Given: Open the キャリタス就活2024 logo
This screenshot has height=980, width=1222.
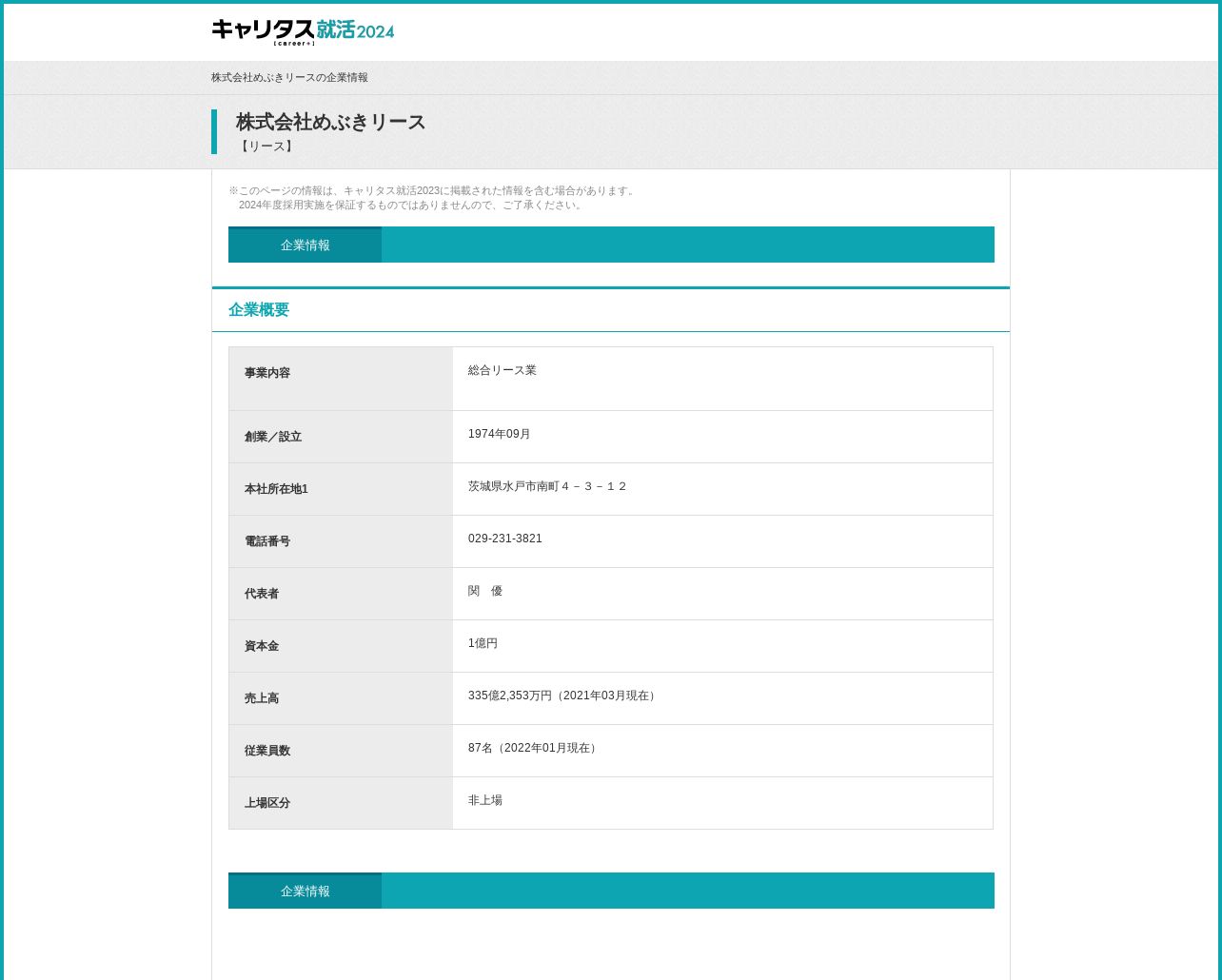Looking at the screenshot, I should (303, 31).
